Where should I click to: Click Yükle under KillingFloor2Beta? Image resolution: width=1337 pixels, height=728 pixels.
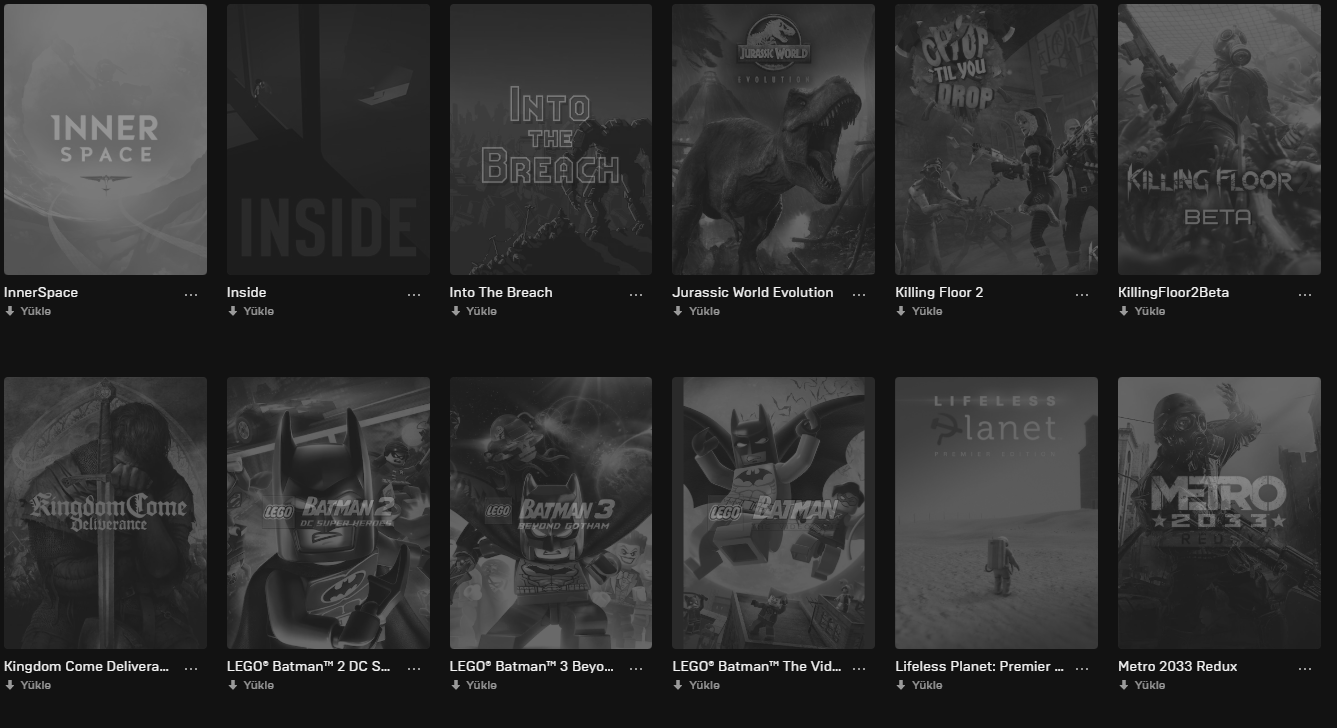click(x=1143, y=311)
